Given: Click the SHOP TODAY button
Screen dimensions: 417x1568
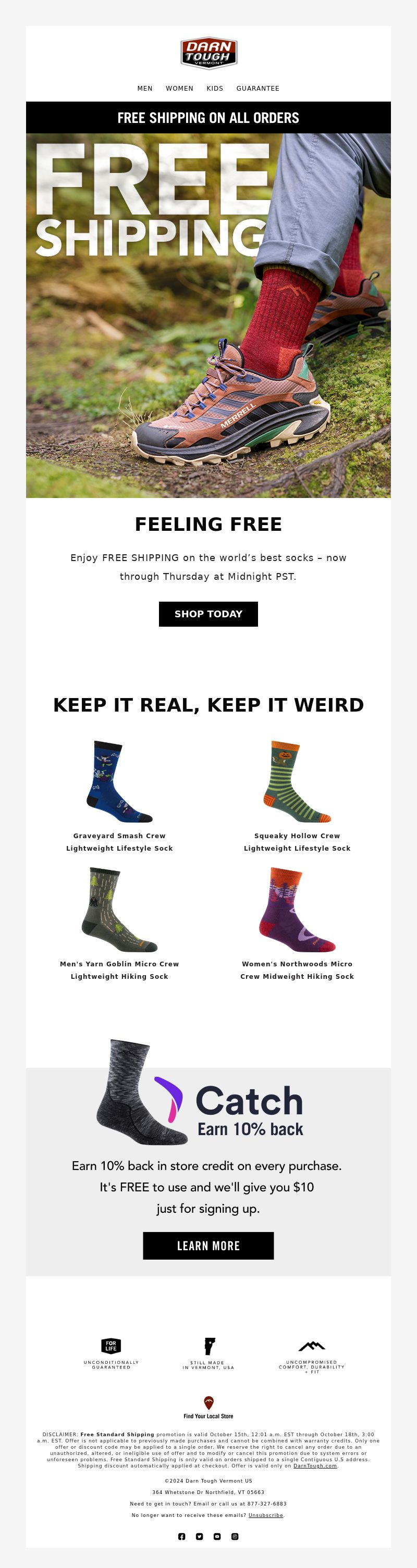Looking at the screenshot, I should click(208, 614).
